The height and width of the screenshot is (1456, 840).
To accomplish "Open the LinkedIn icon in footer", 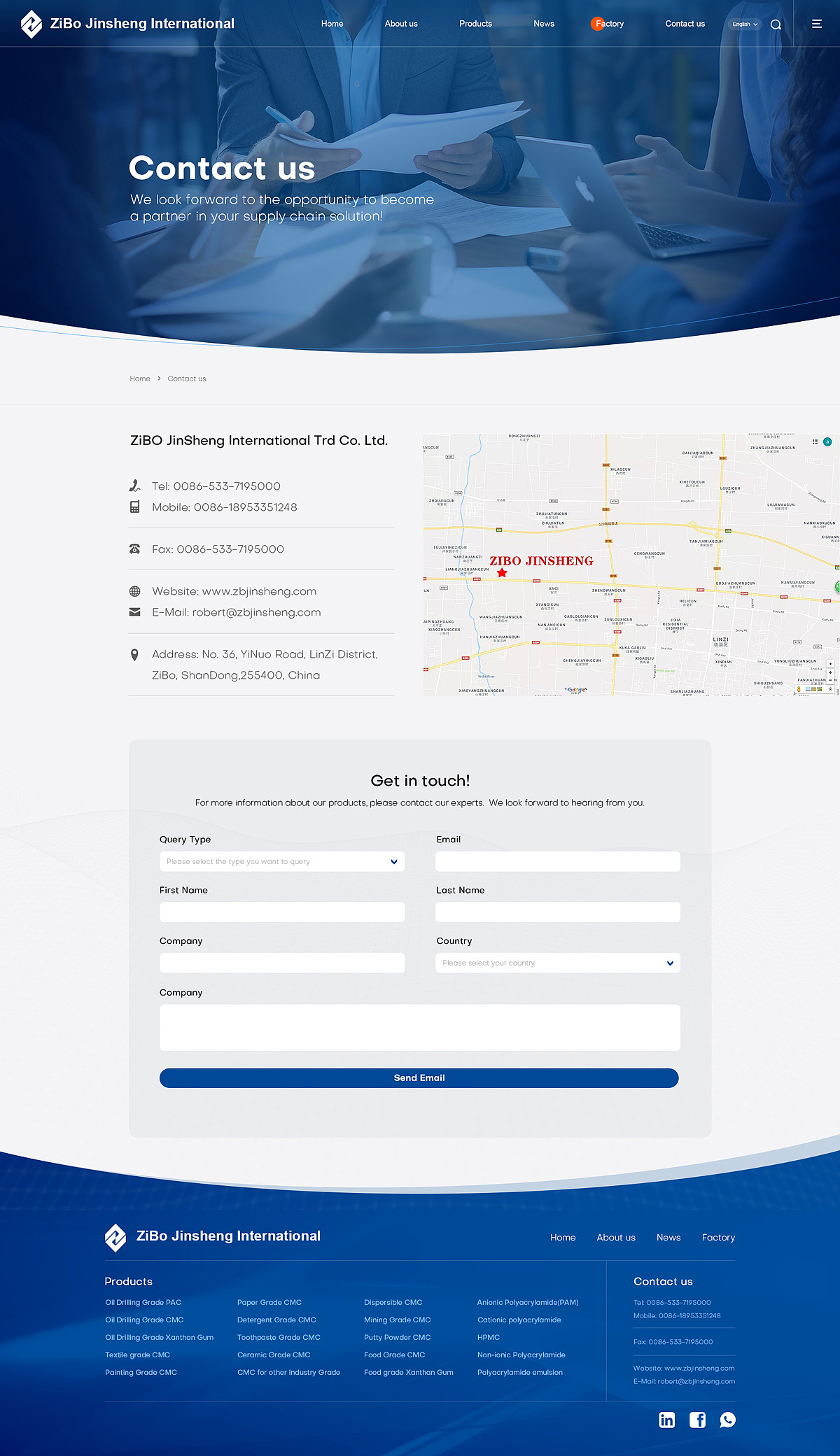I will coord(667,1420).
